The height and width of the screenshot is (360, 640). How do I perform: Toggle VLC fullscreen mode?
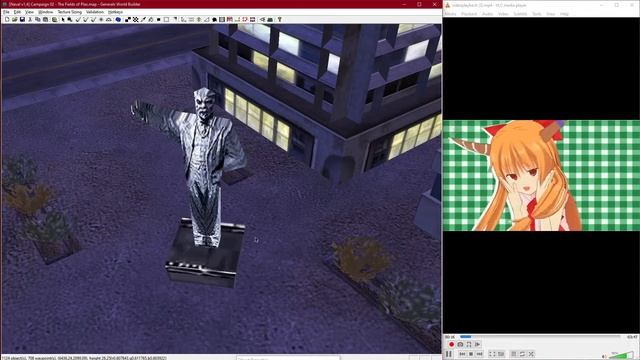click(x=492, y=354)
